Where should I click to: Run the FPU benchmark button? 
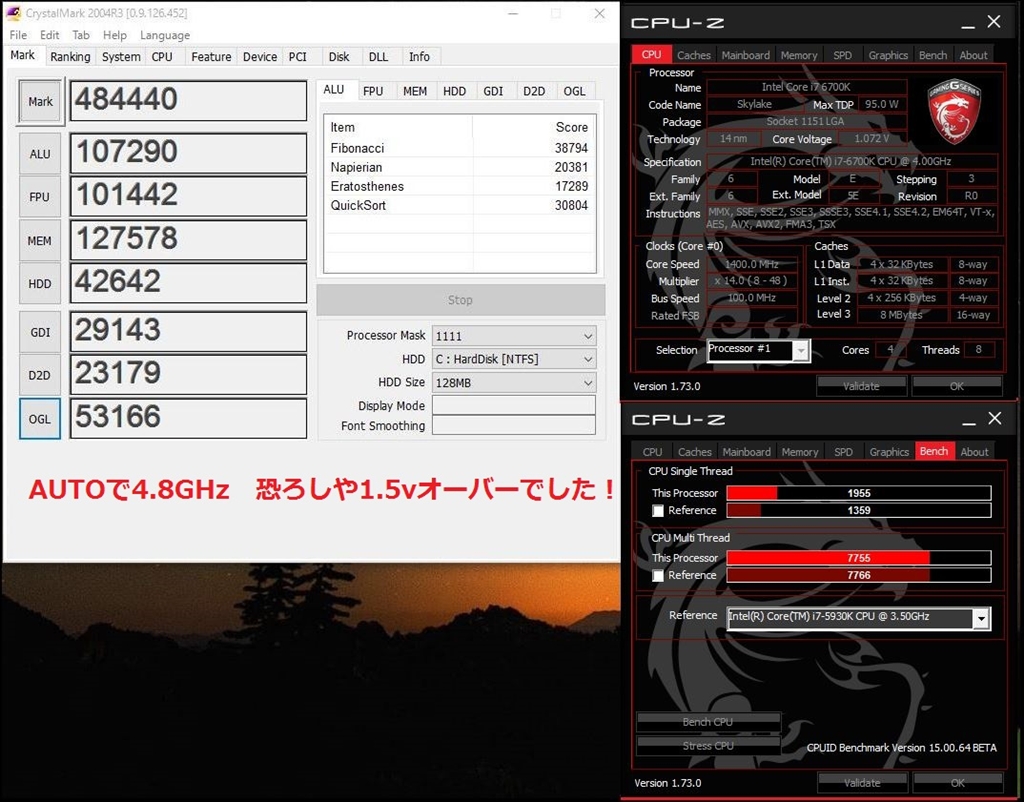click(x=40, y=197)
